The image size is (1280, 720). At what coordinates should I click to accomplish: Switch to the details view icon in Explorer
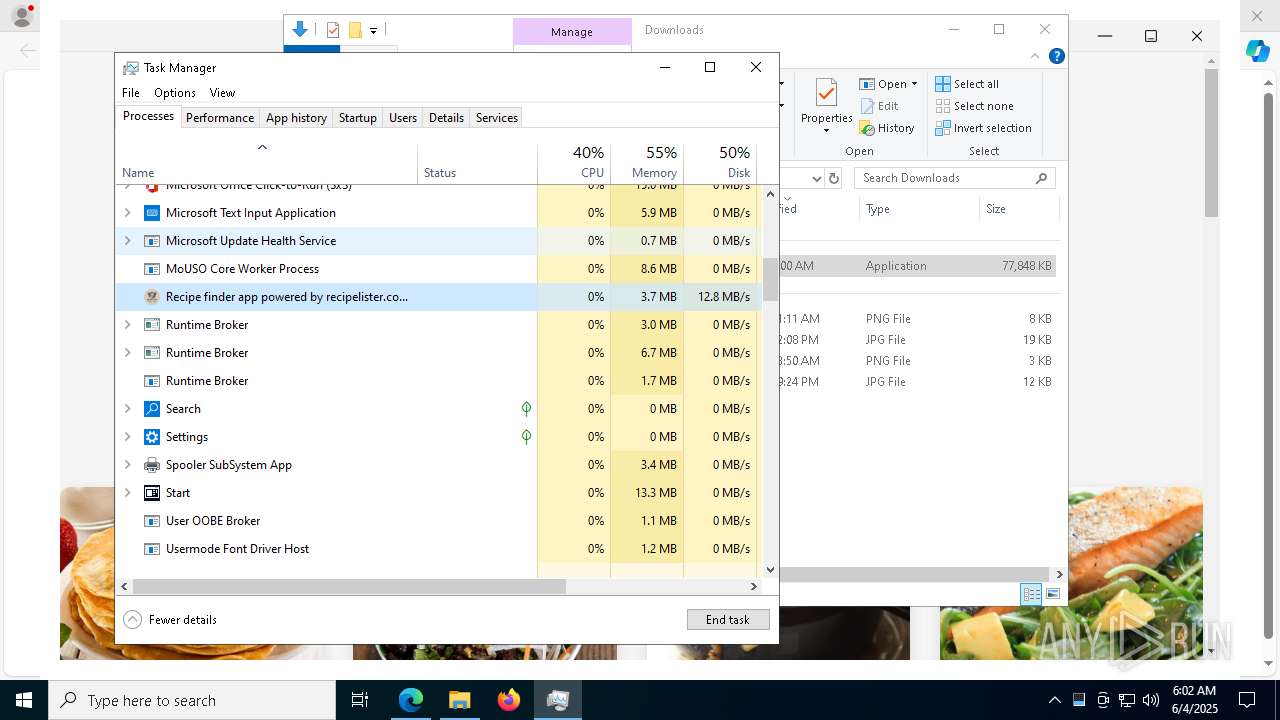[1031, 594]
